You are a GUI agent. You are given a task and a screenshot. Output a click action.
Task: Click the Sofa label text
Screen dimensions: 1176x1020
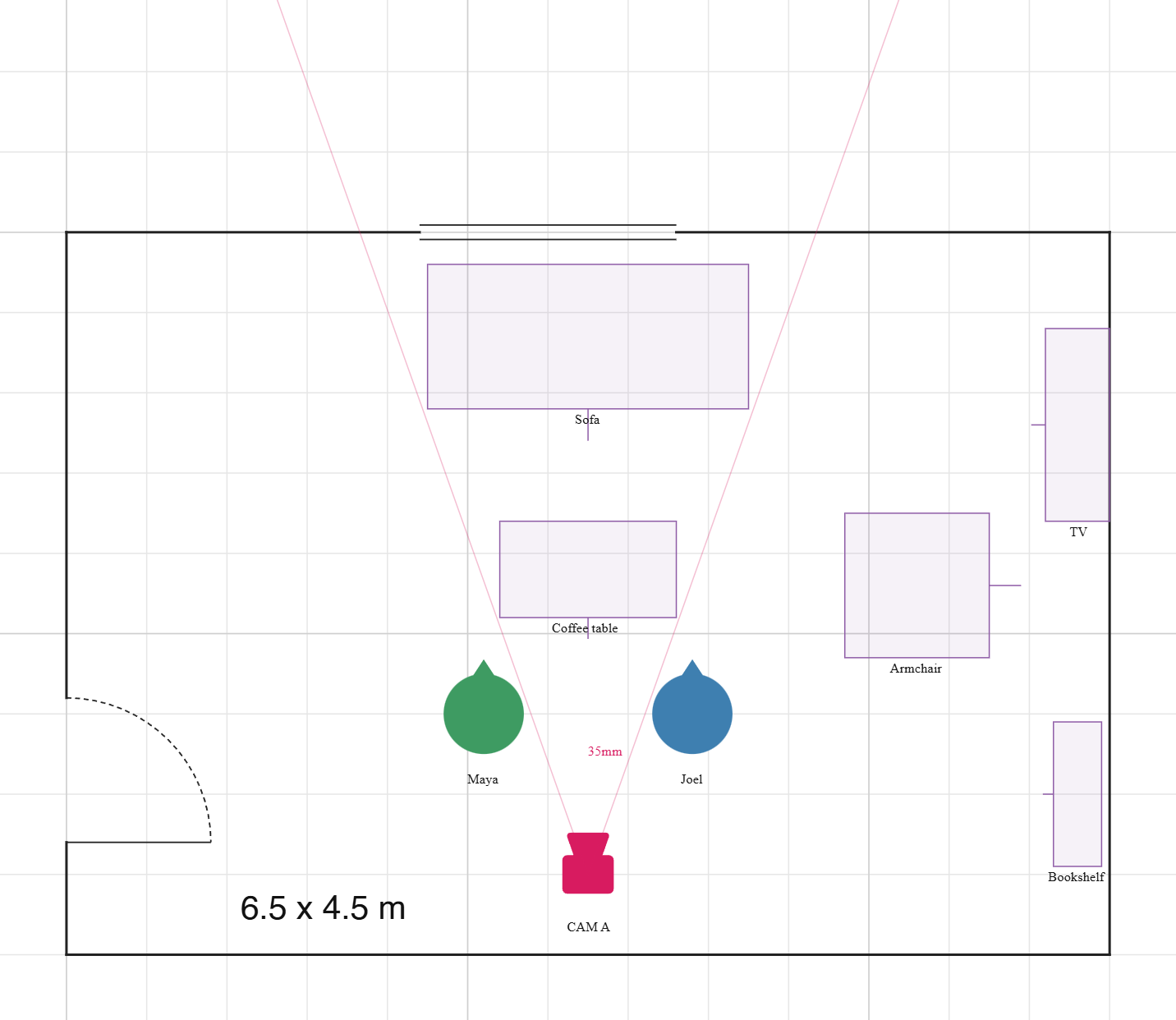click(x=587, y=420)
